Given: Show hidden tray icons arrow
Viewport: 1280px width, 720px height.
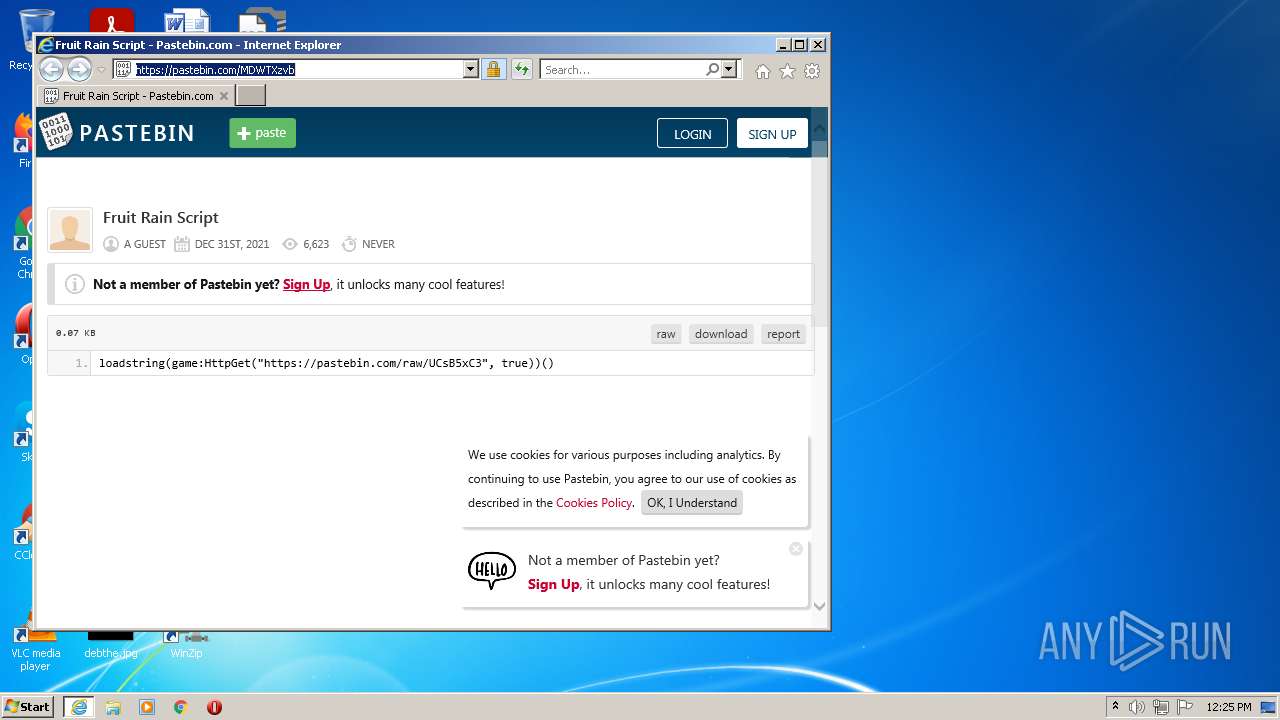Looking at the screenshot, I should click(1115, 706).
